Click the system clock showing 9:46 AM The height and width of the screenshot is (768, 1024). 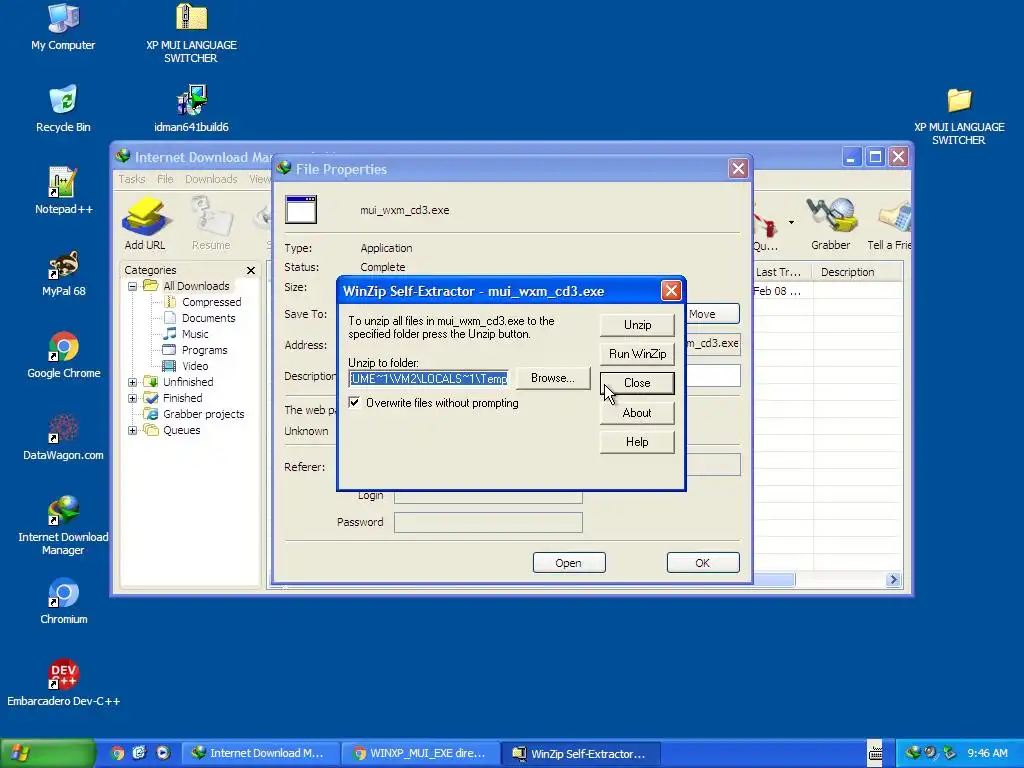[987, 753]
